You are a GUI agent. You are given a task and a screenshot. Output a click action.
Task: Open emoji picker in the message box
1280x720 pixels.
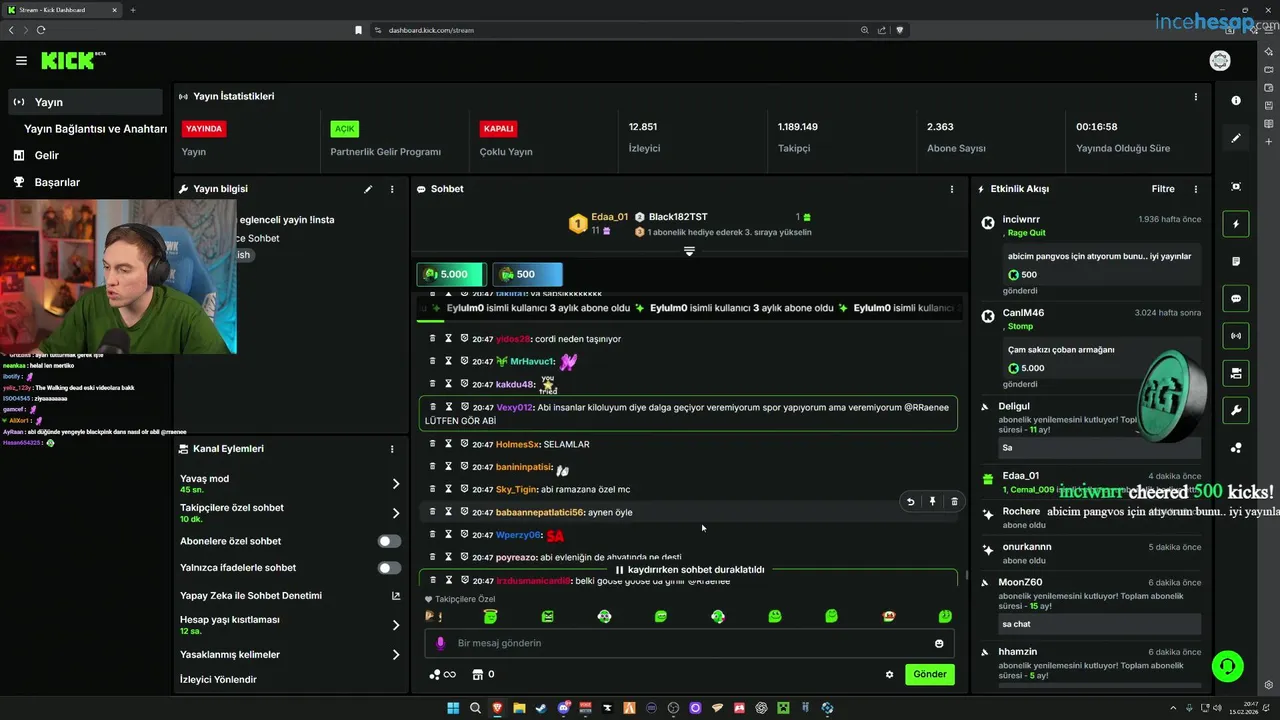939,643
